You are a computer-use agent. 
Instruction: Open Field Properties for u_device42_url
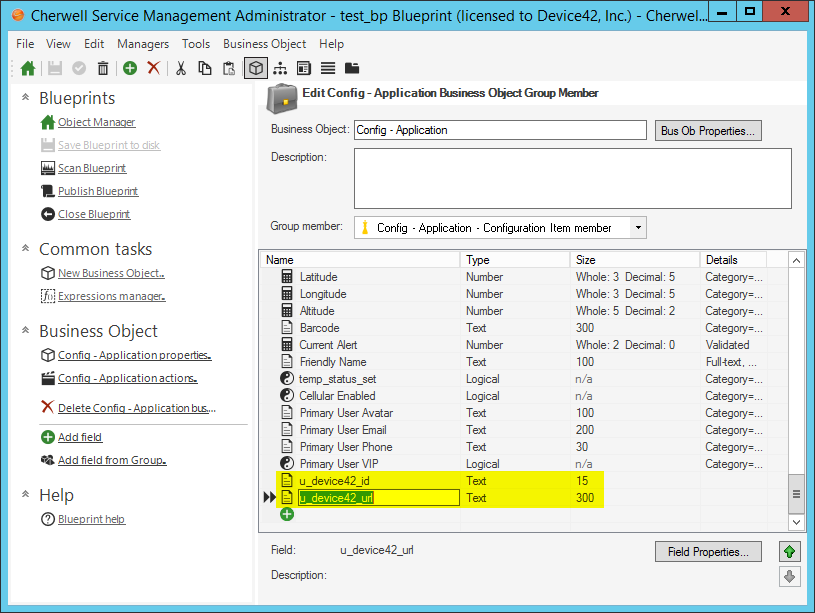click(x=708, y=551)
